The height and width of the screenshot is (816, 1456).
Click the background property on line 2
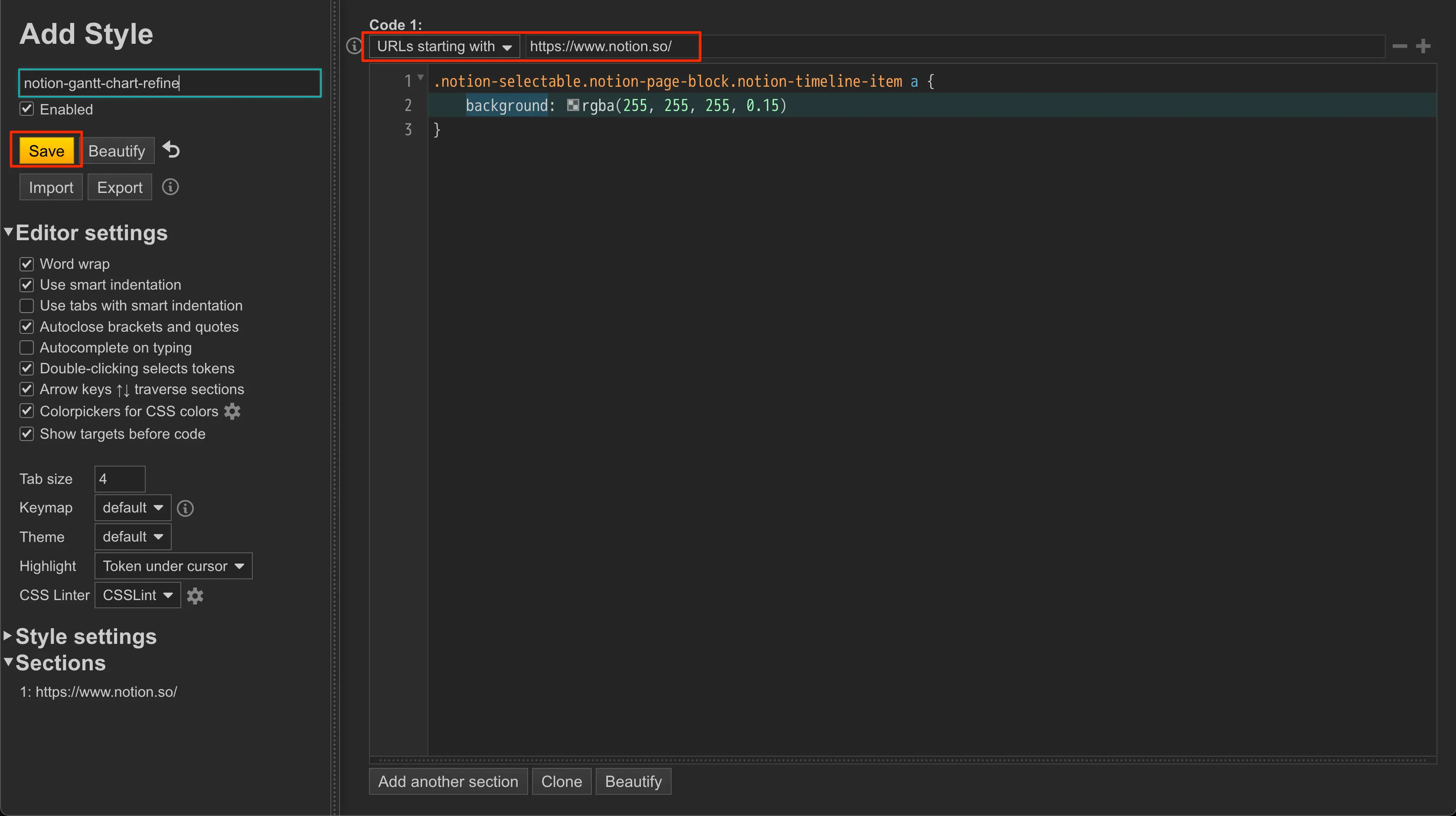point(507,106)
